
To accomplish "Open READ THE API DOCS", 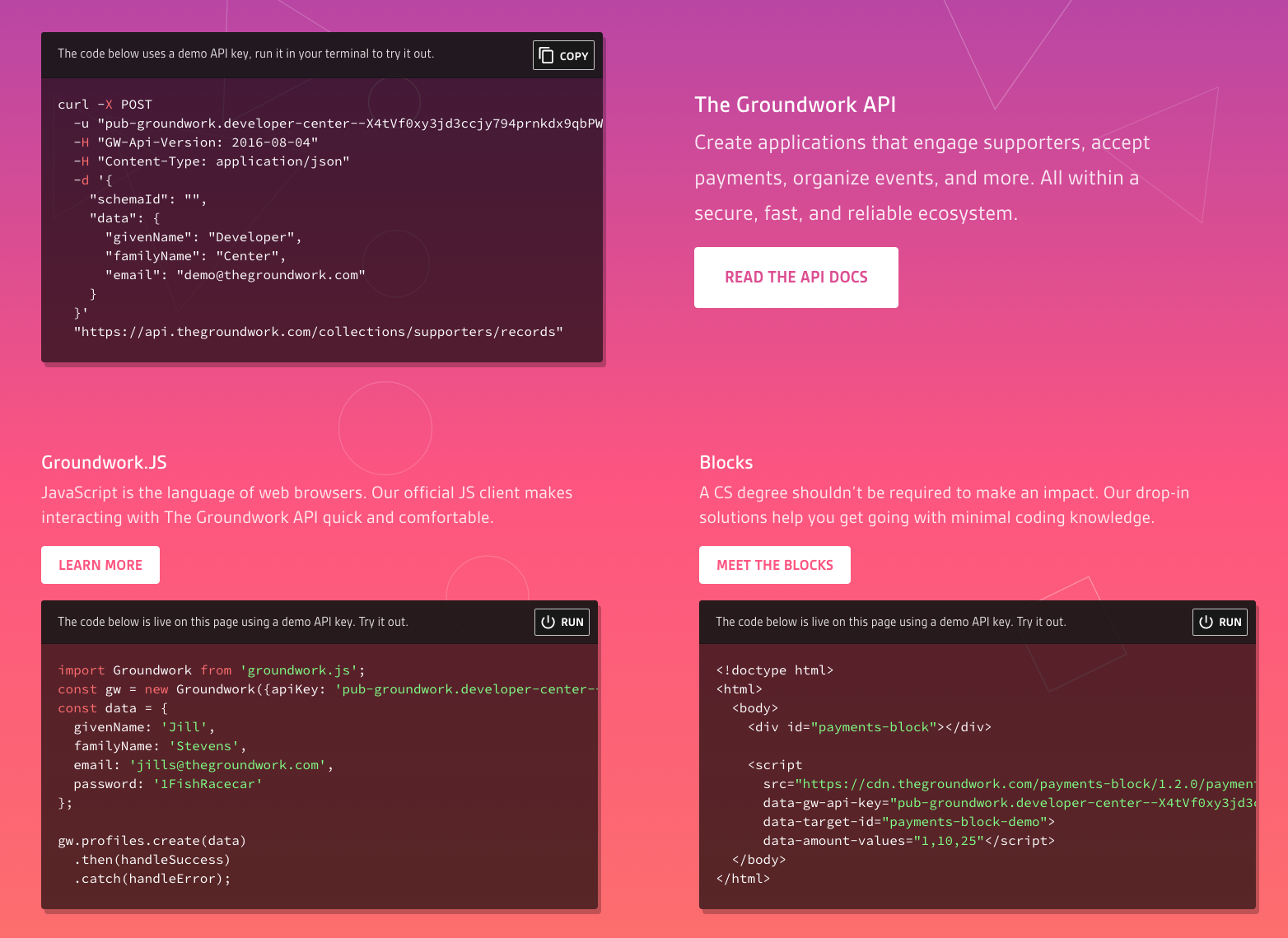I will 796,278.
